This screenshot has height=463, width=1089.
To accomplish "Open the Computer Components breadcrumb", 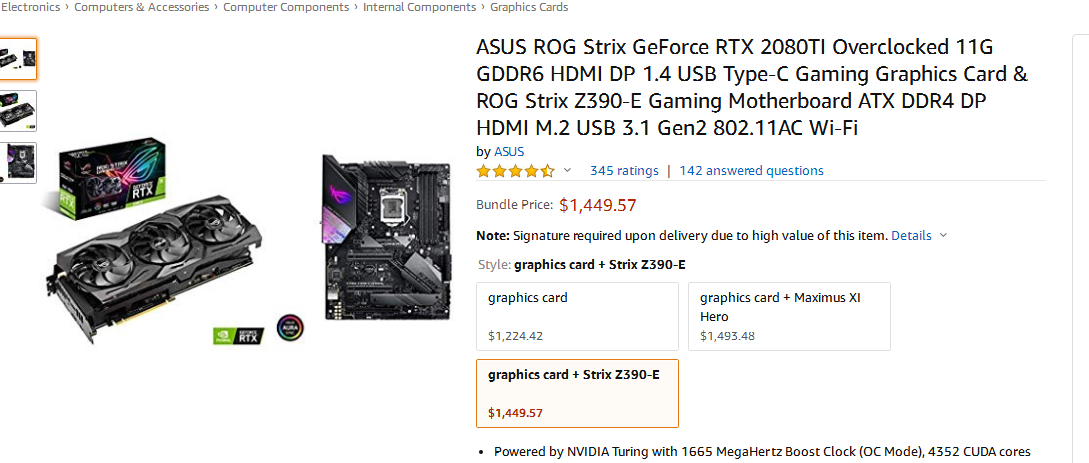I will pyautogui.click(x=286, y=7).
